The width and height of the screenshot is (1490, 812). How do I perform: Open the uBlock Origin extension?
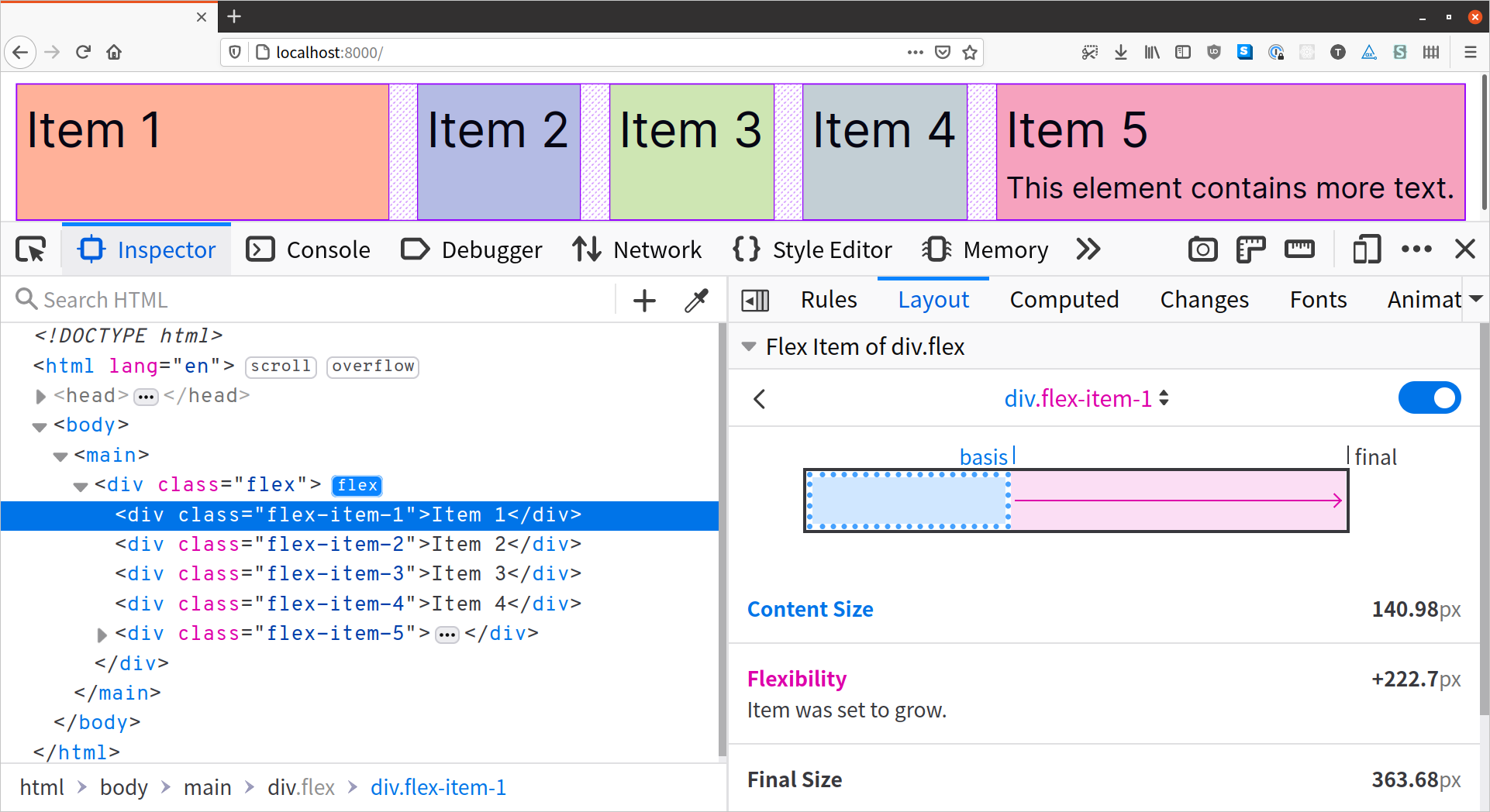click(x=1213, y=52)
